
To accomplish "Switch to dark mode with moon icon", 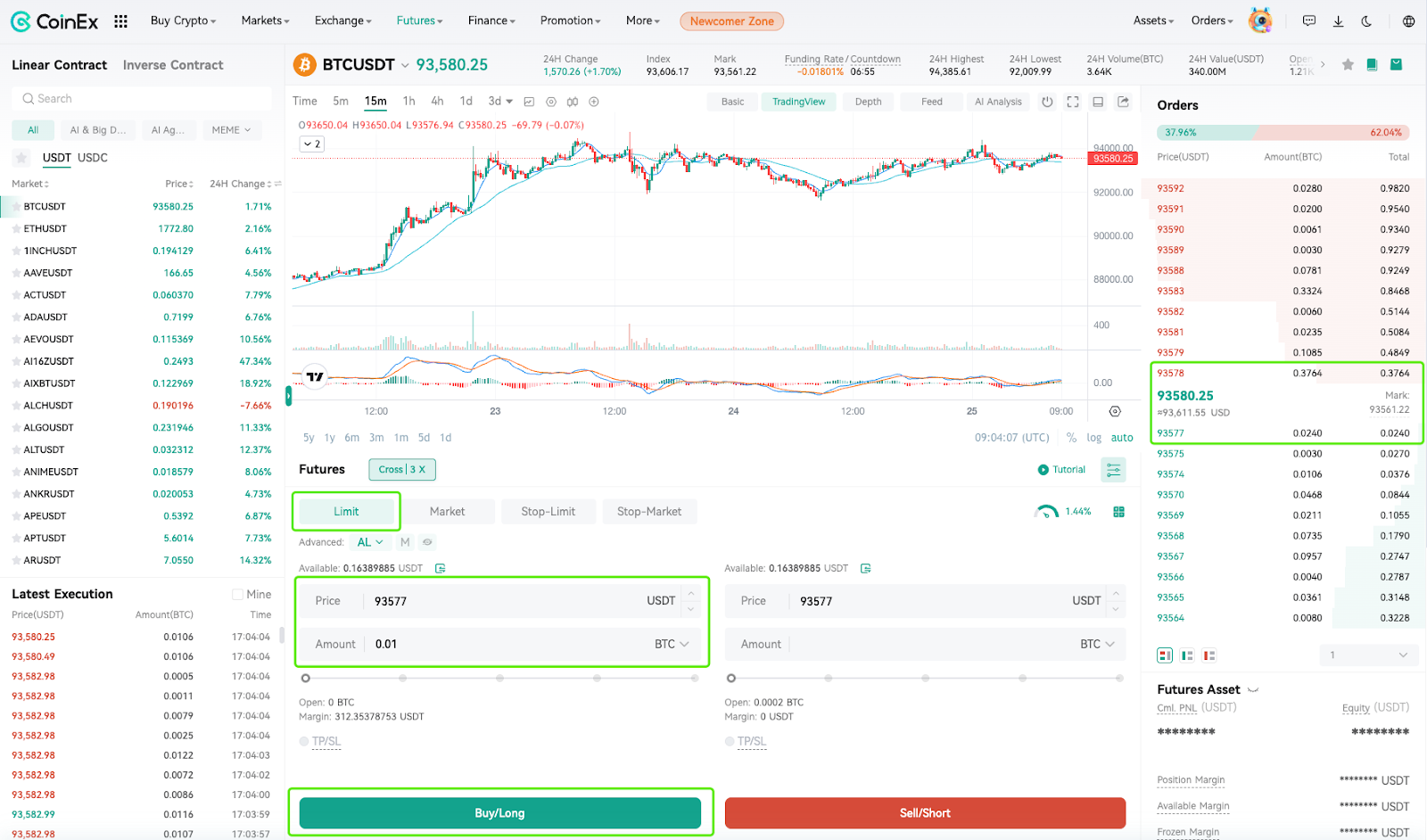I will click(1366, 21).
